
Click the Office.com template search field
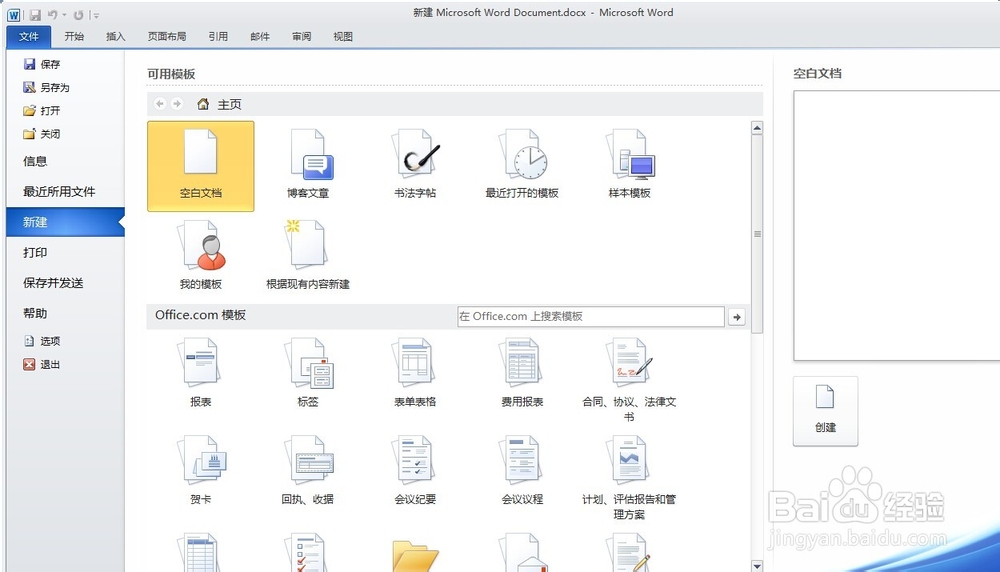click(x=591, y=316)
